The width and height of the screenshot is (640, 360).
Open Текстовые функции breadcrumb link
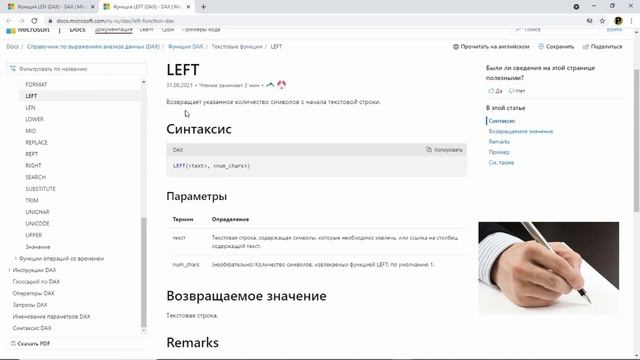tap(237, 47)
